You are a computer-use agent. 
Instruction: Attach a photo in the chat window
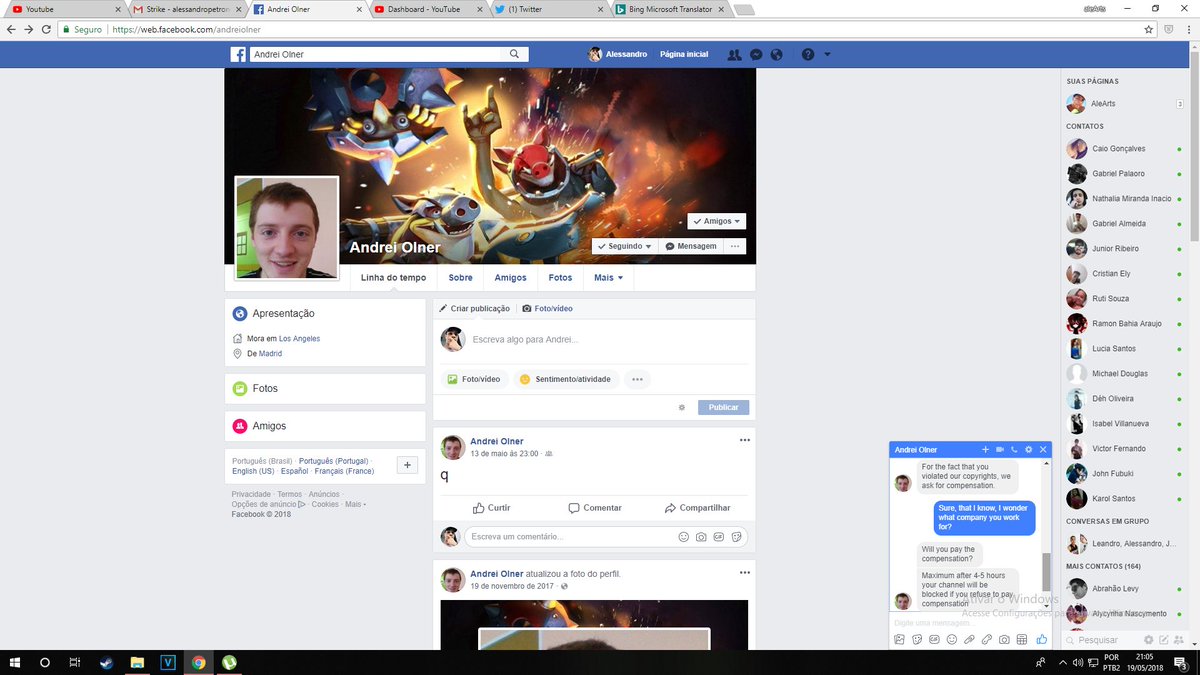pos(900,639)
